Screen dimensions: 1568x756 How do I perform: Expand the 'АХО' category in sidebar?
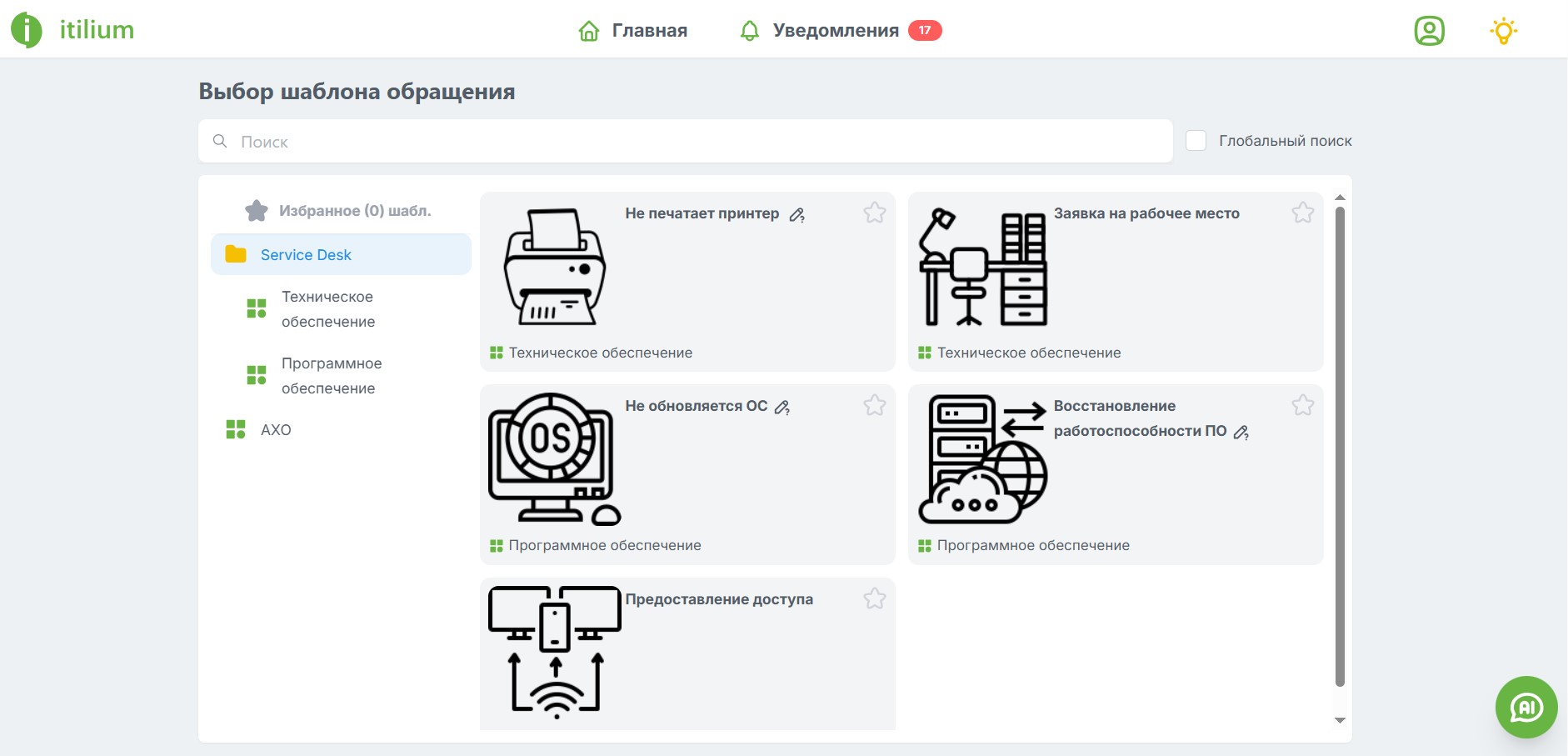(275, 430)
